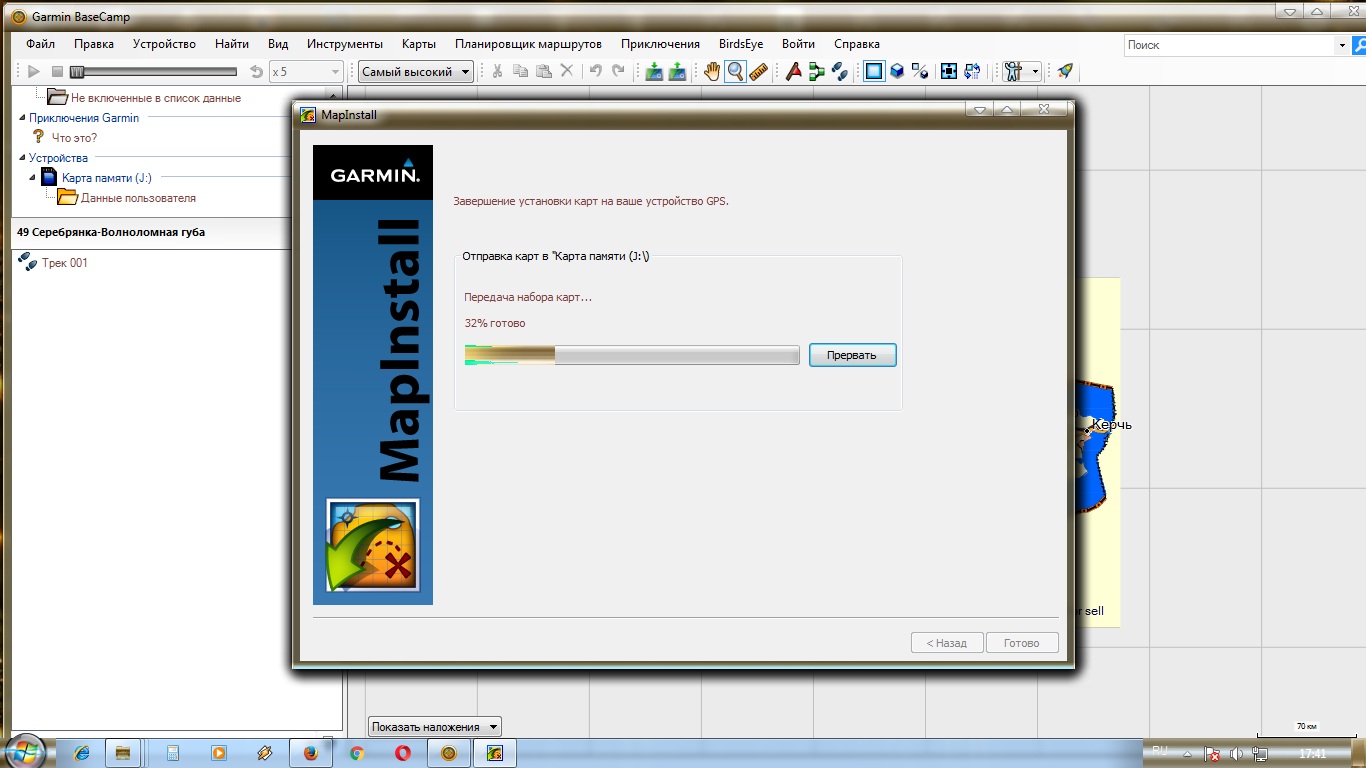This screenshot has height=768, width=1366.
Task: Toggle the 2D map view icon
Action: pyautogui.click(x=874, y=71)
